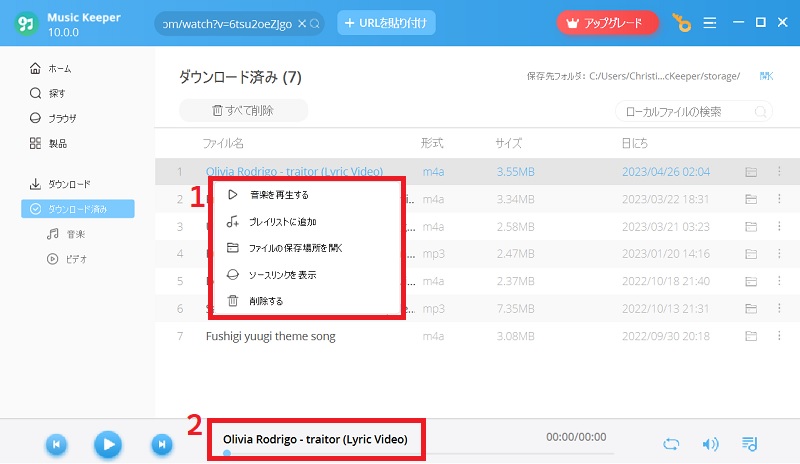Sort by サイズ column header
800x464 pixels.
(509, 143)
